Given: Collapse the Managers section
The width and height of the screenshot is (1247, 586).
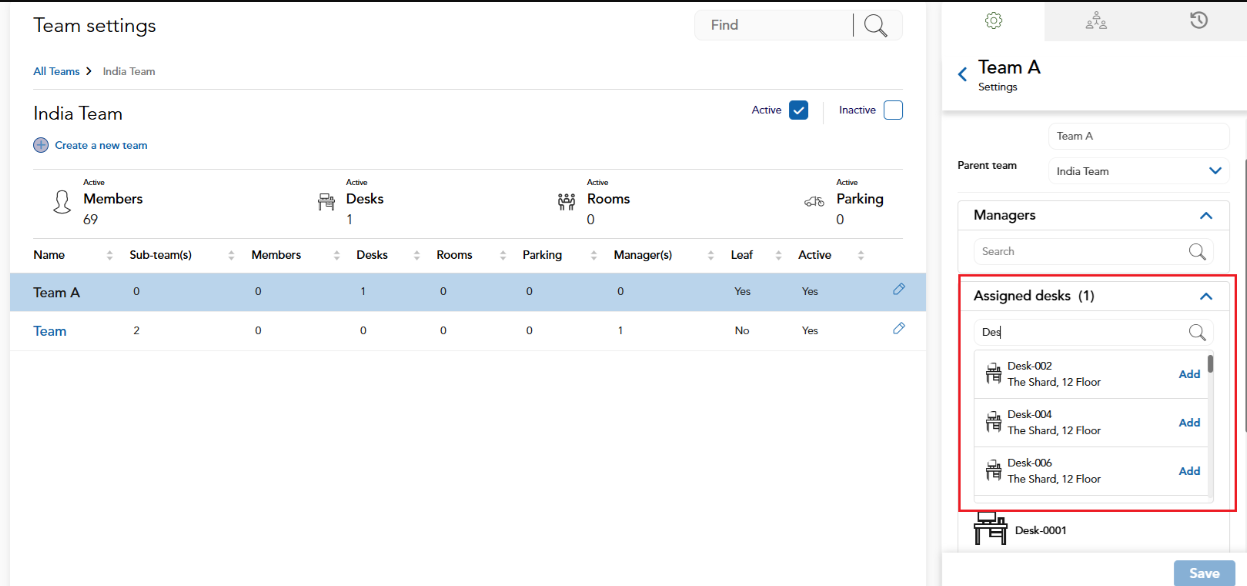Looking at the screenshot, I should click(x=1206, y=215).
